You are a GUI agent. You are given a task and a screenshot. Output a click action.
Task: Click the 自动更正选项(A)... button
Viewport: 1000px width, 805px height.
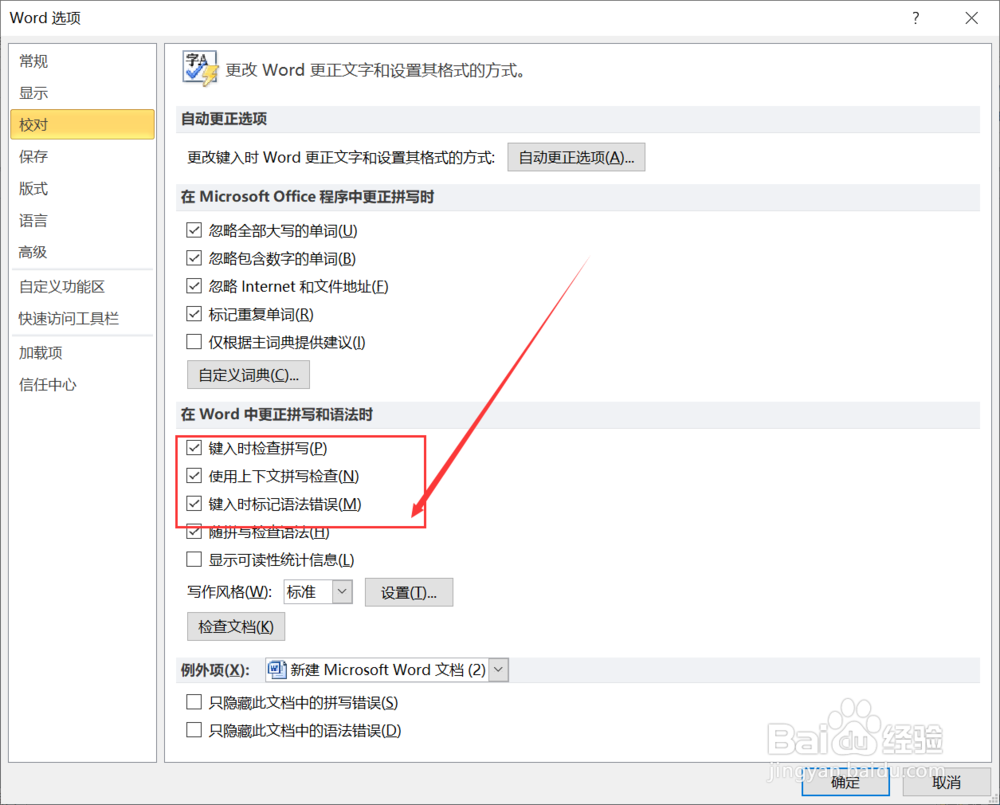[x=576, y=157]
